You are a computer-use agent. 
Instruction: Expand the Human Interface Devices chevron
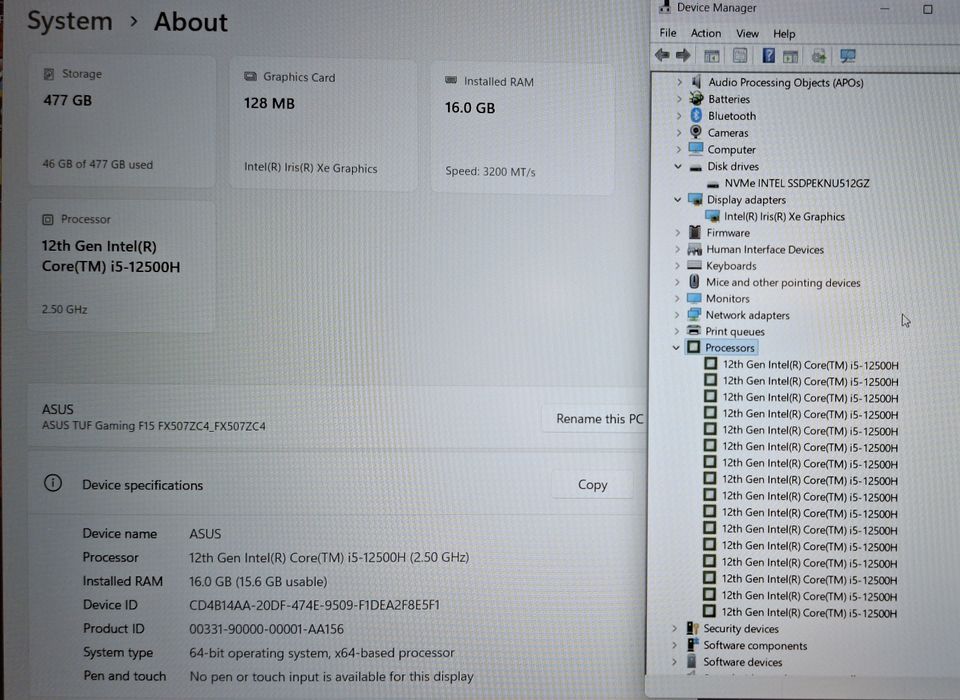point(677,249)
